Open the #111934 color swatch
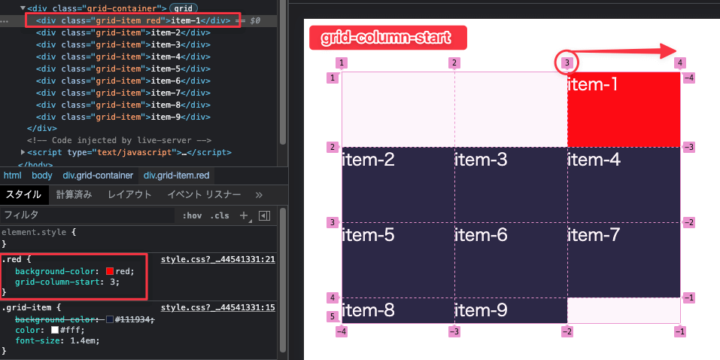This screenshot has height=360, width=720. pyautogui.click(x=110, y=319)
